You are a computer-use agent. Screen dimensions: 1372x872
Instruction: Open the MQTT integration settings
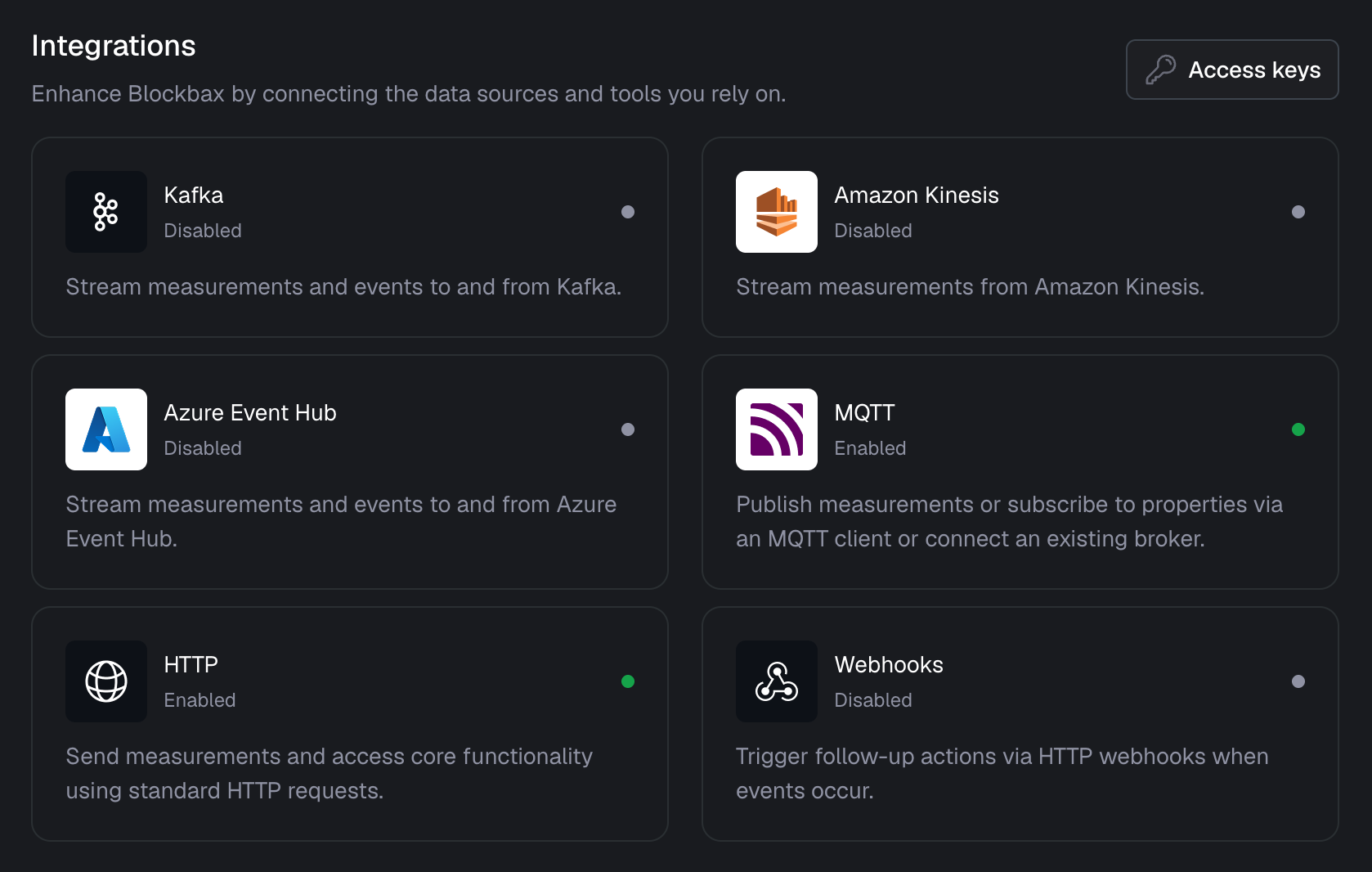coord(1020,472)
